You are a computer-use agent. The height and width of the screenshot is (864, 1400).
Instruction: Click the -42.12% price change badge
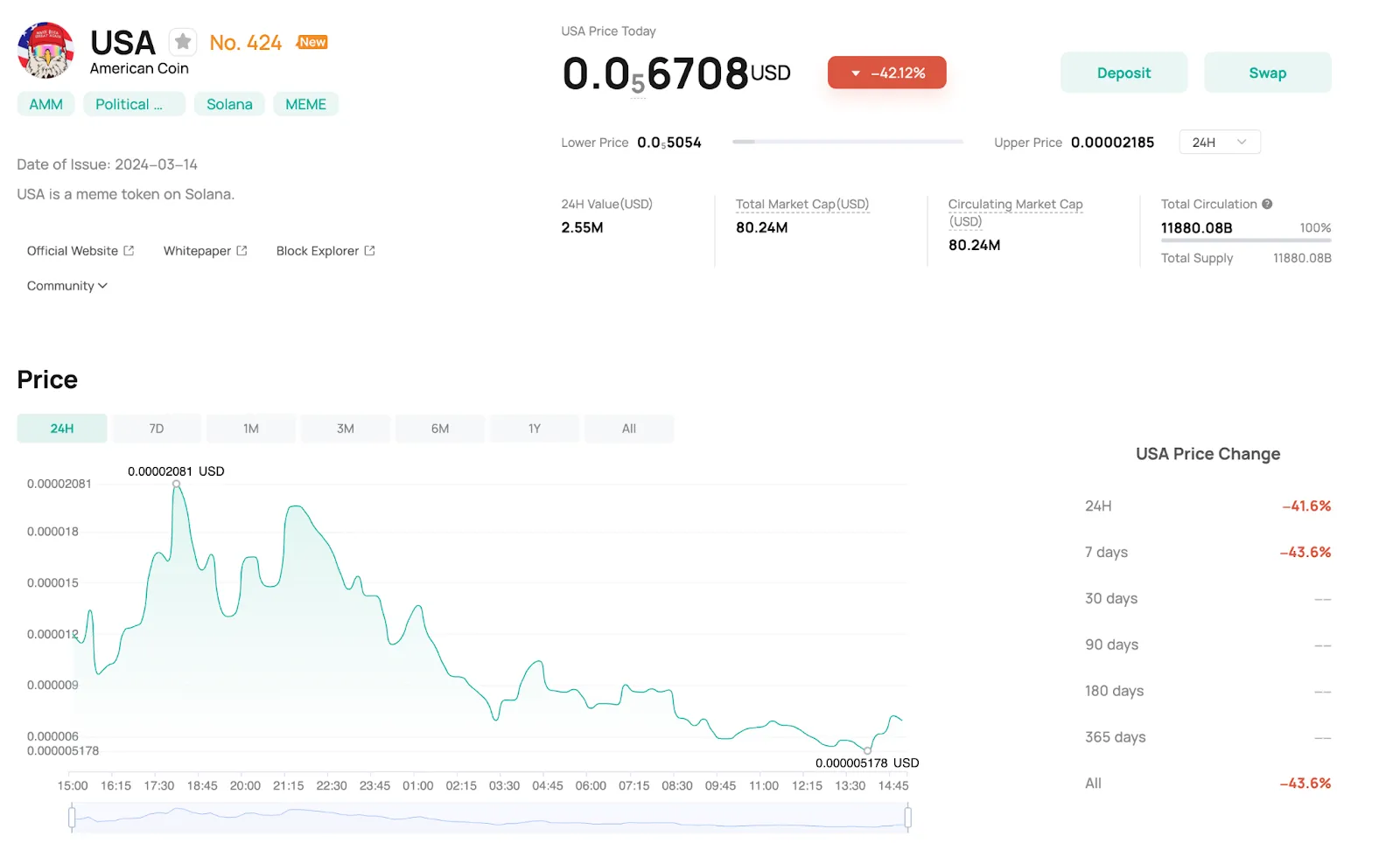click(886, 73)
